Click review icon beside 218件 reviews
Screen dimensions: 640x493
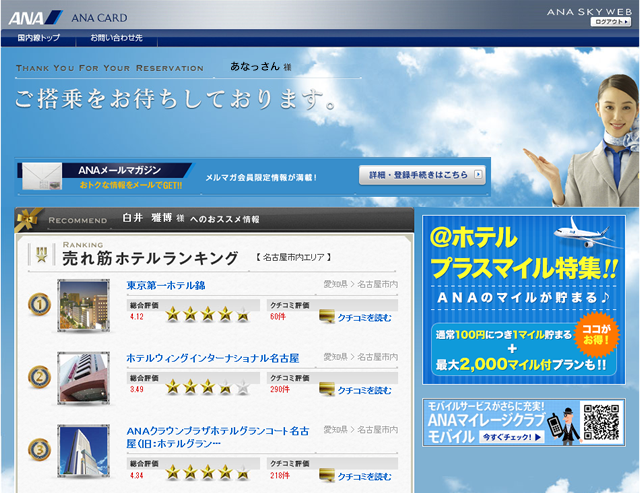(x=327, y=475)
